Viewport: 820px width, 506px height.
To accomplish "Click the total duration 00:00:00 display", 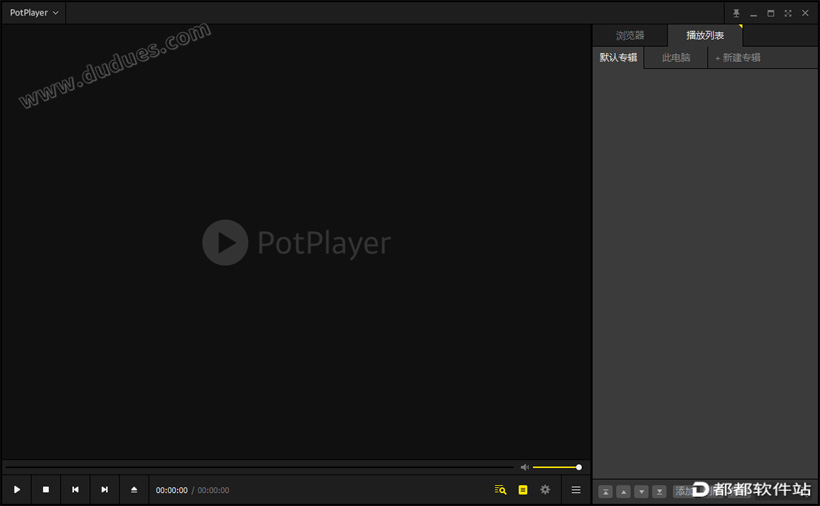I will (213, 490).
